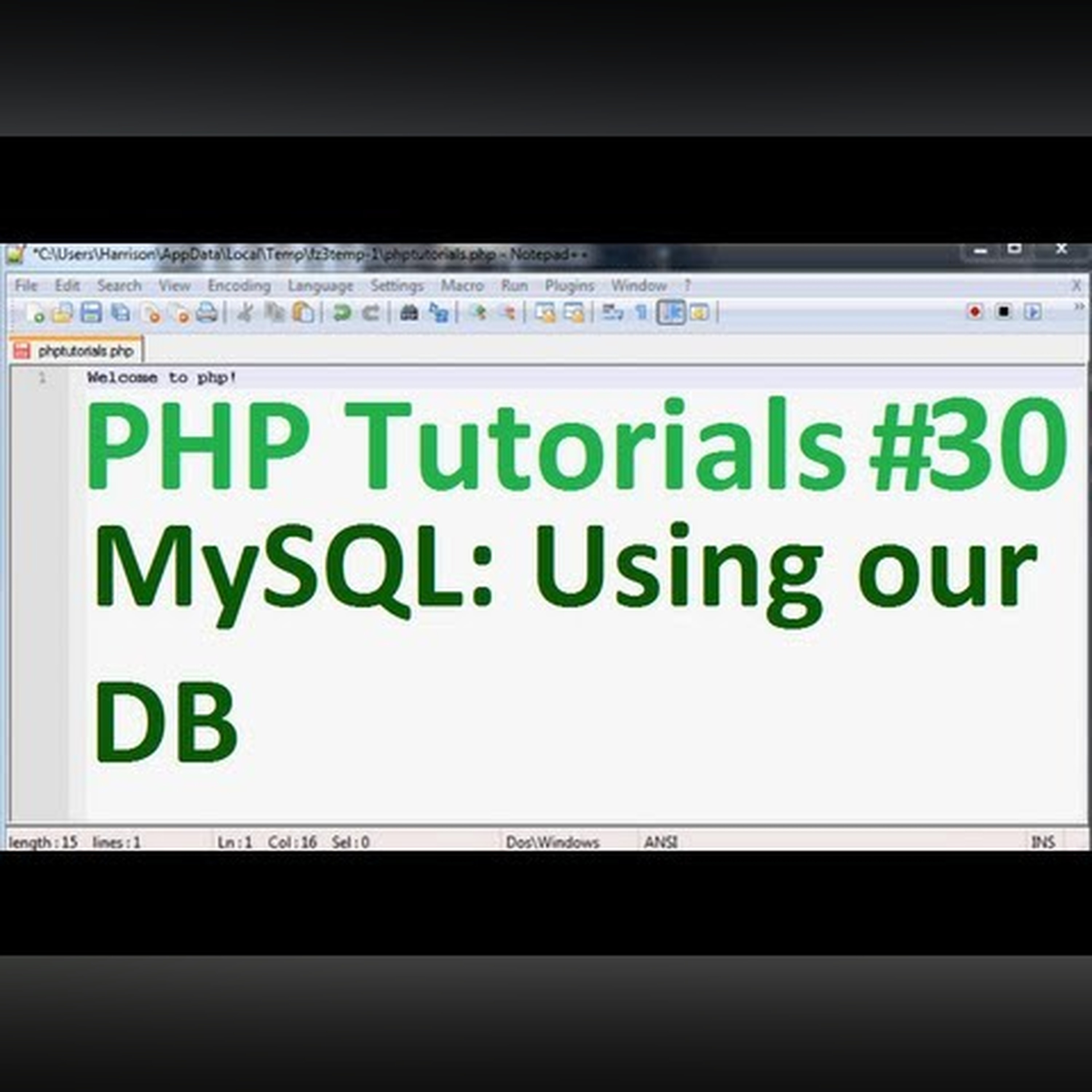This screenshot has height=1092, width=1092.
Task: Toggle synchronized horizontal scrolling
Action: [574, 313]
